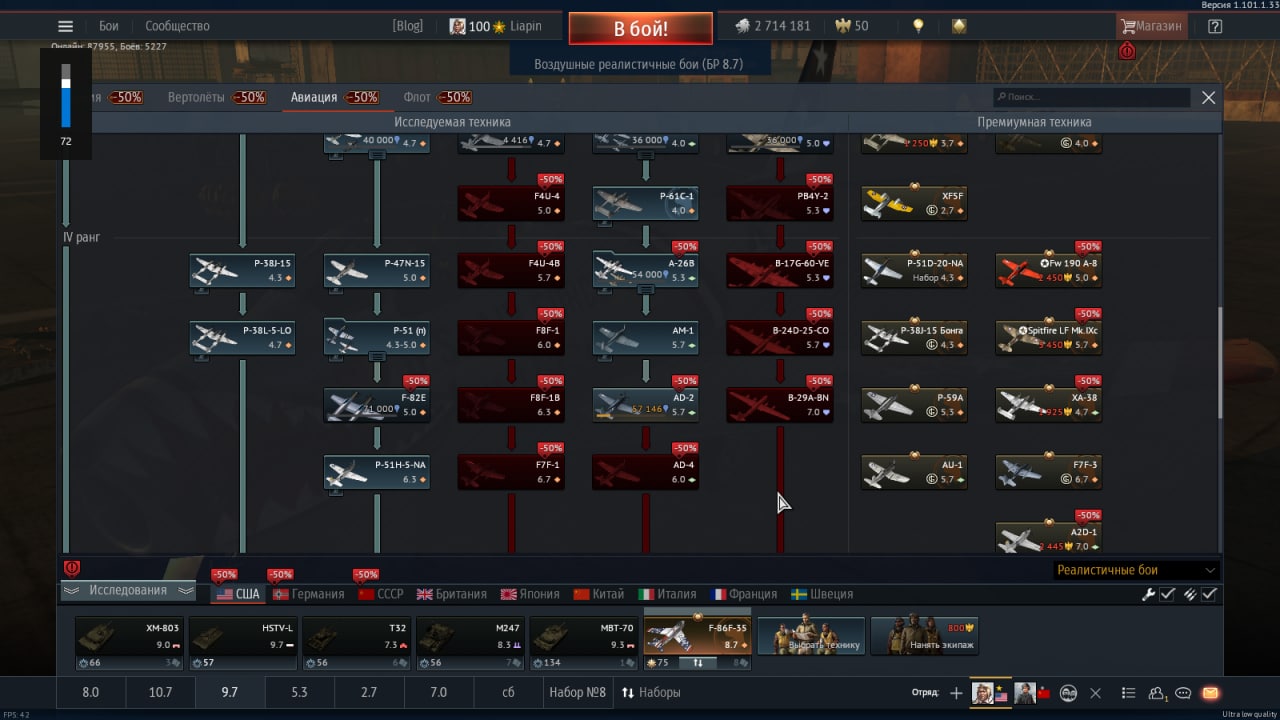The image size is (1280, 720).
Task: Leave squad using the X icon
Action: 1095,693
